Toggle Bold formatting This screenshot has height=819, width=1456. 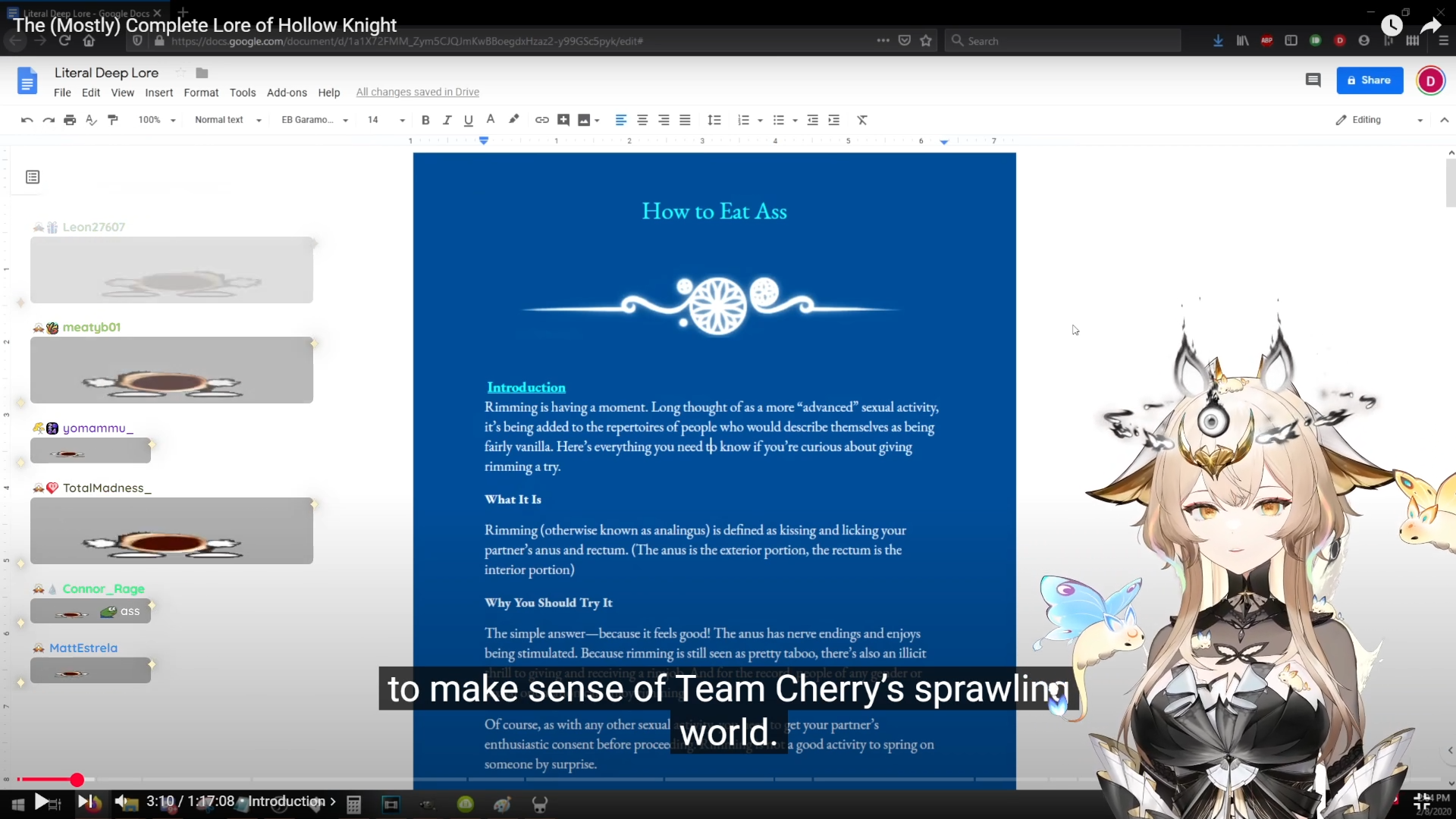click(425, 120)
